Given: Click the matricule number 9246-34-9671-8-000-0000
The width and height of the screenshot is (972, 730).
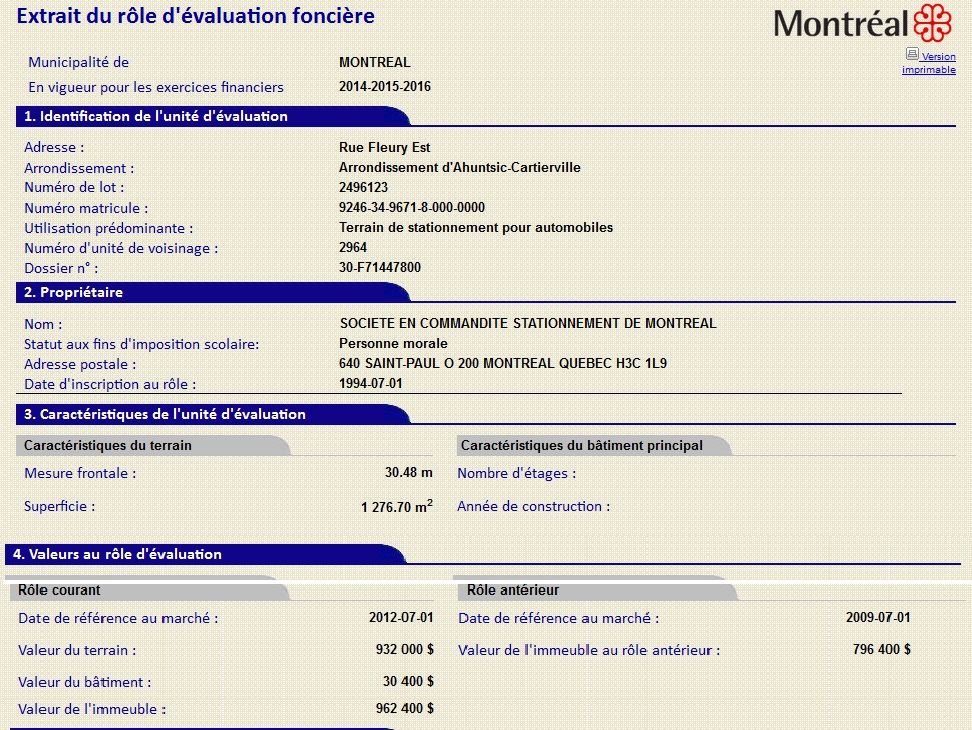Looking at the screenshot, I should [x=412, y=208].
